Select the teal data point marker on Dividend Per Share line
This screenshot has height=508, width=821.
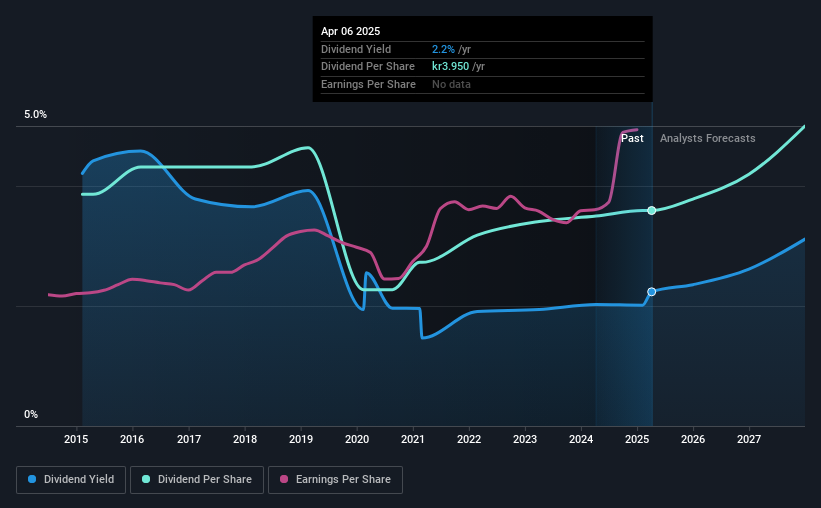(651, 211)
